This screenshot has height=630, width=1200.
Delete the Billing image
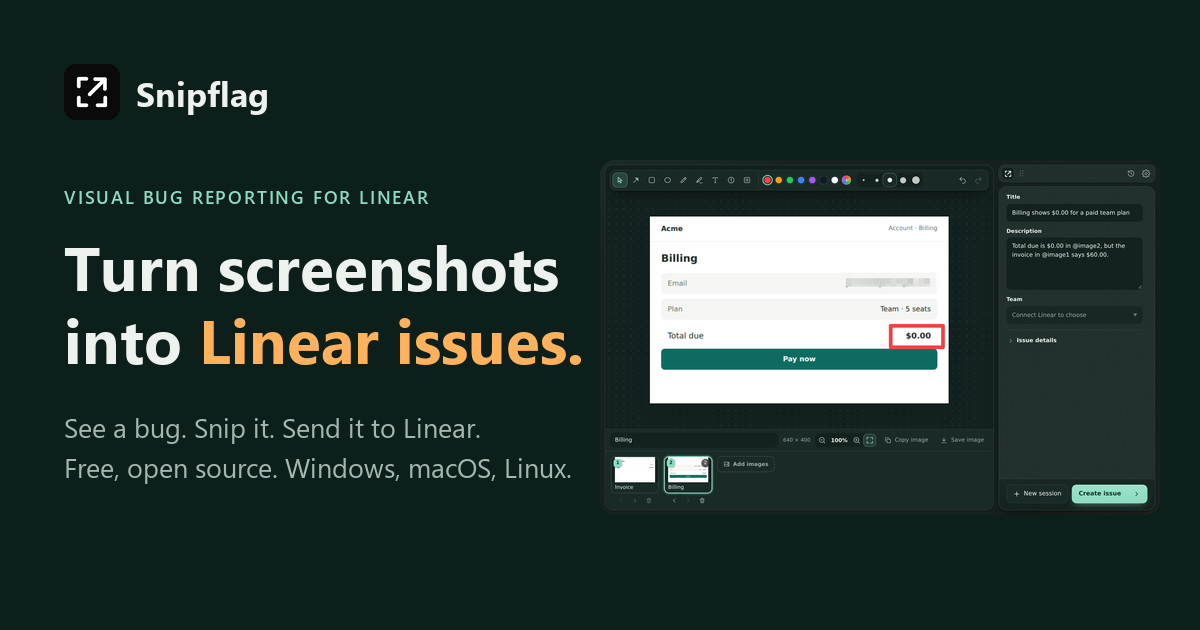[702, 500]
